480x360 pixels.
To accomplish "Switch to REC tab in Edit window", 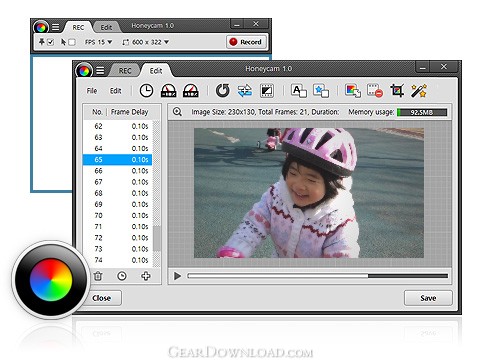I will click(125, 71).
